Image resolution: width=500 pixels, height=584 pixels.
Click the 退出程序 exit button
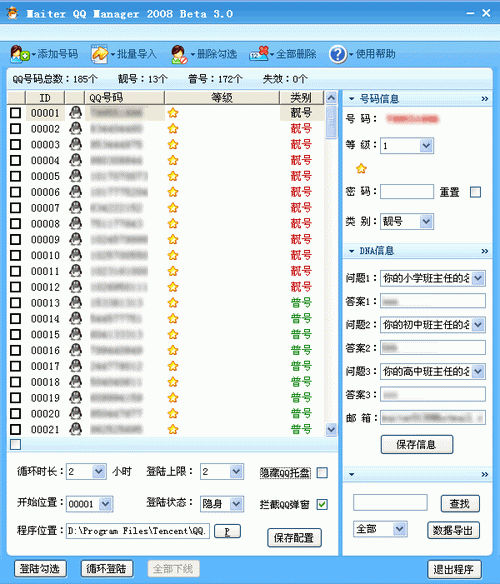454,569
